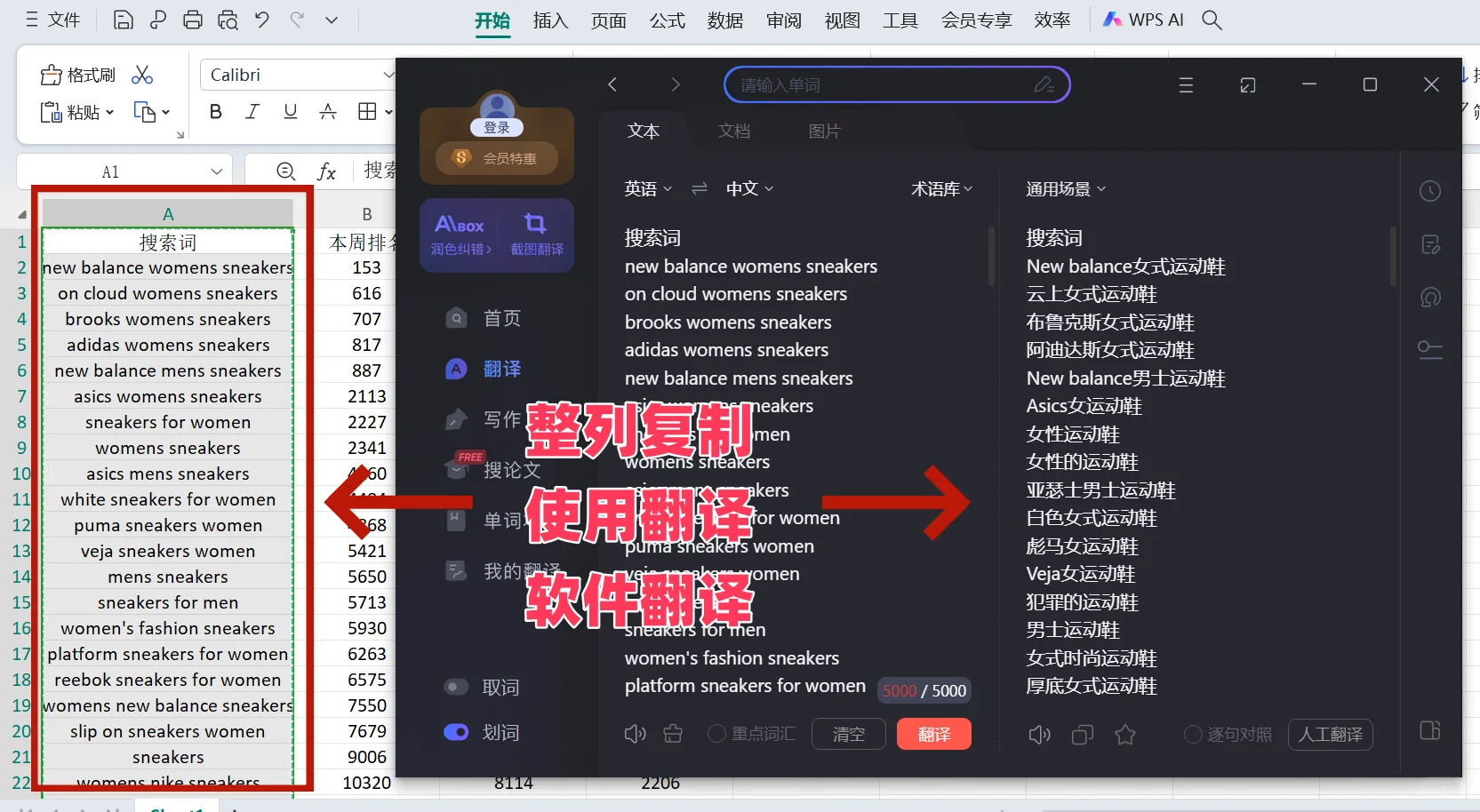This screenshot has width=1480, height=812.
Task: Click the red 翻译 translate button
Action: pos(933,734)
